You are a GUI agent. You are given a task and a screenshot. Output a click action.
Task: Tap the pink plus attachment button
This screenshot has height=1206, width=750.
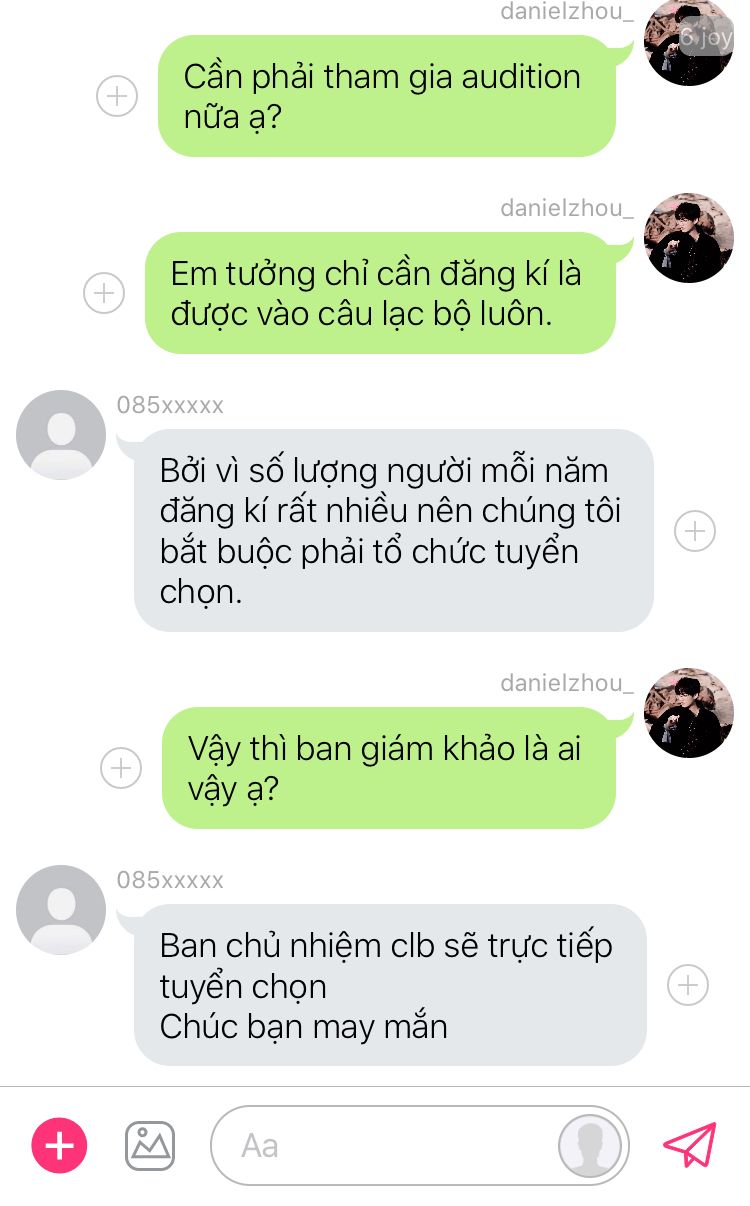pyautogui.click(x=60, y=1144)
